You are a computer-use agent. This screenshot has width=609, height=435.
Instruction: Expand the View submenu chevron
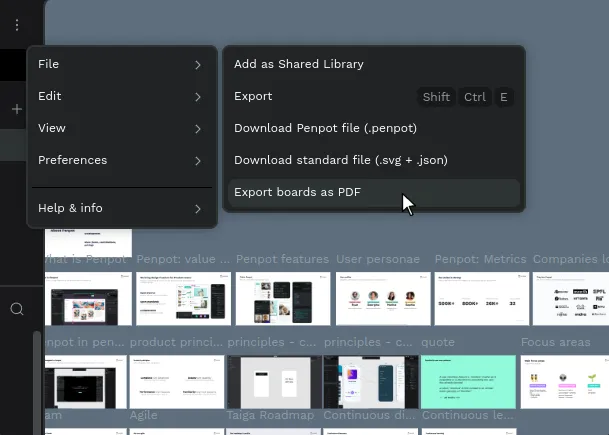198,129
